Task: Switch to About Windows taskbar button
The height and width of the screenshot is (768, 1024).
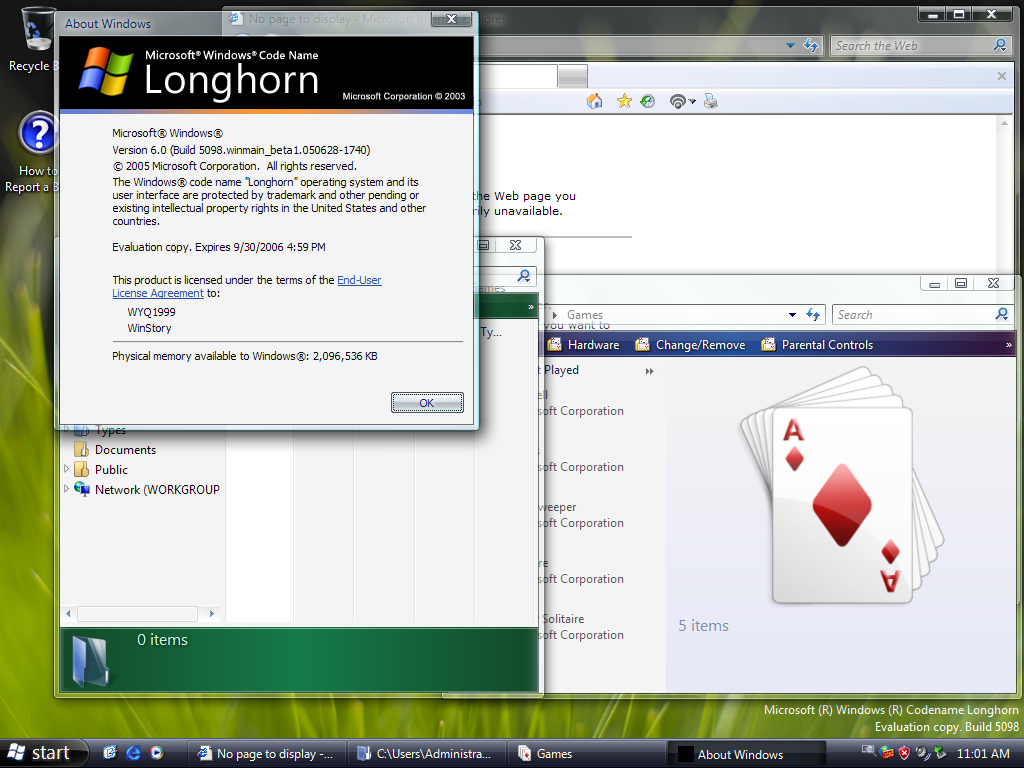Action: coord(748,754)
